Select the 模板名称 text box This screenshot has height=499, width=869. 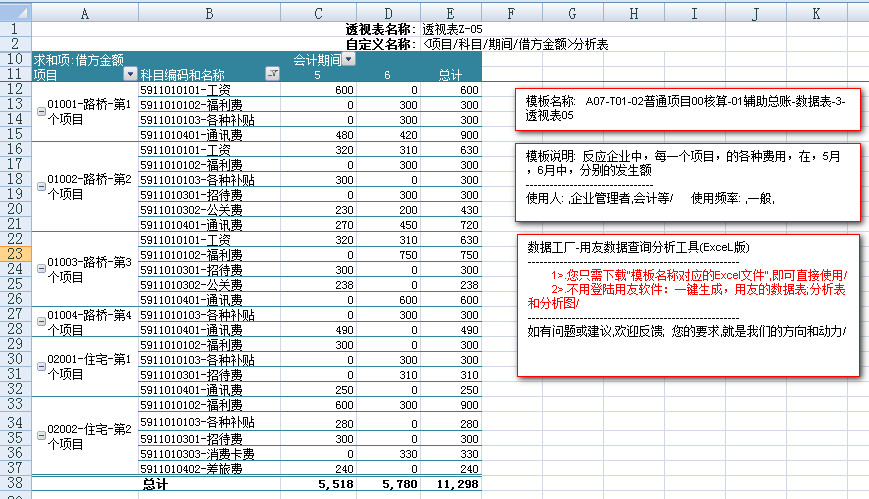coord(687,108)
